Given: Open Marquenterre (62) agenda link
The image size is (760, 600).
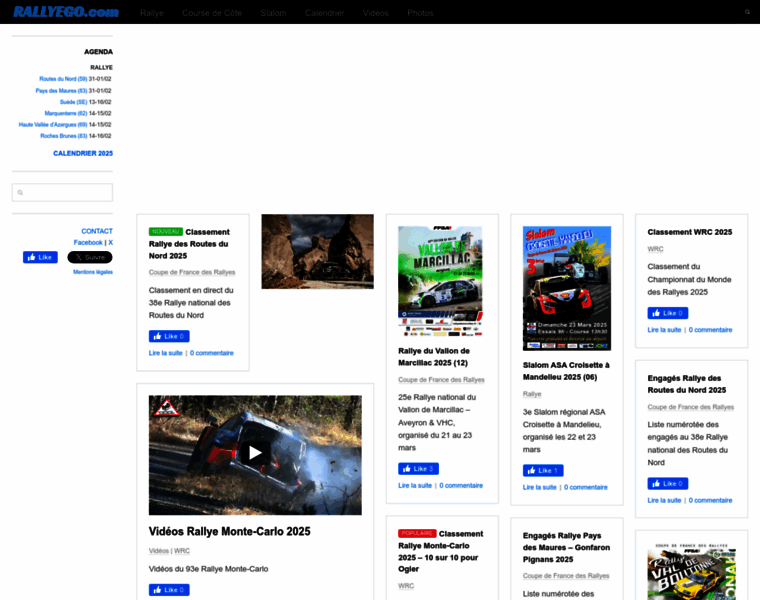Looking at the screenshot, I should tap(66, 113).
